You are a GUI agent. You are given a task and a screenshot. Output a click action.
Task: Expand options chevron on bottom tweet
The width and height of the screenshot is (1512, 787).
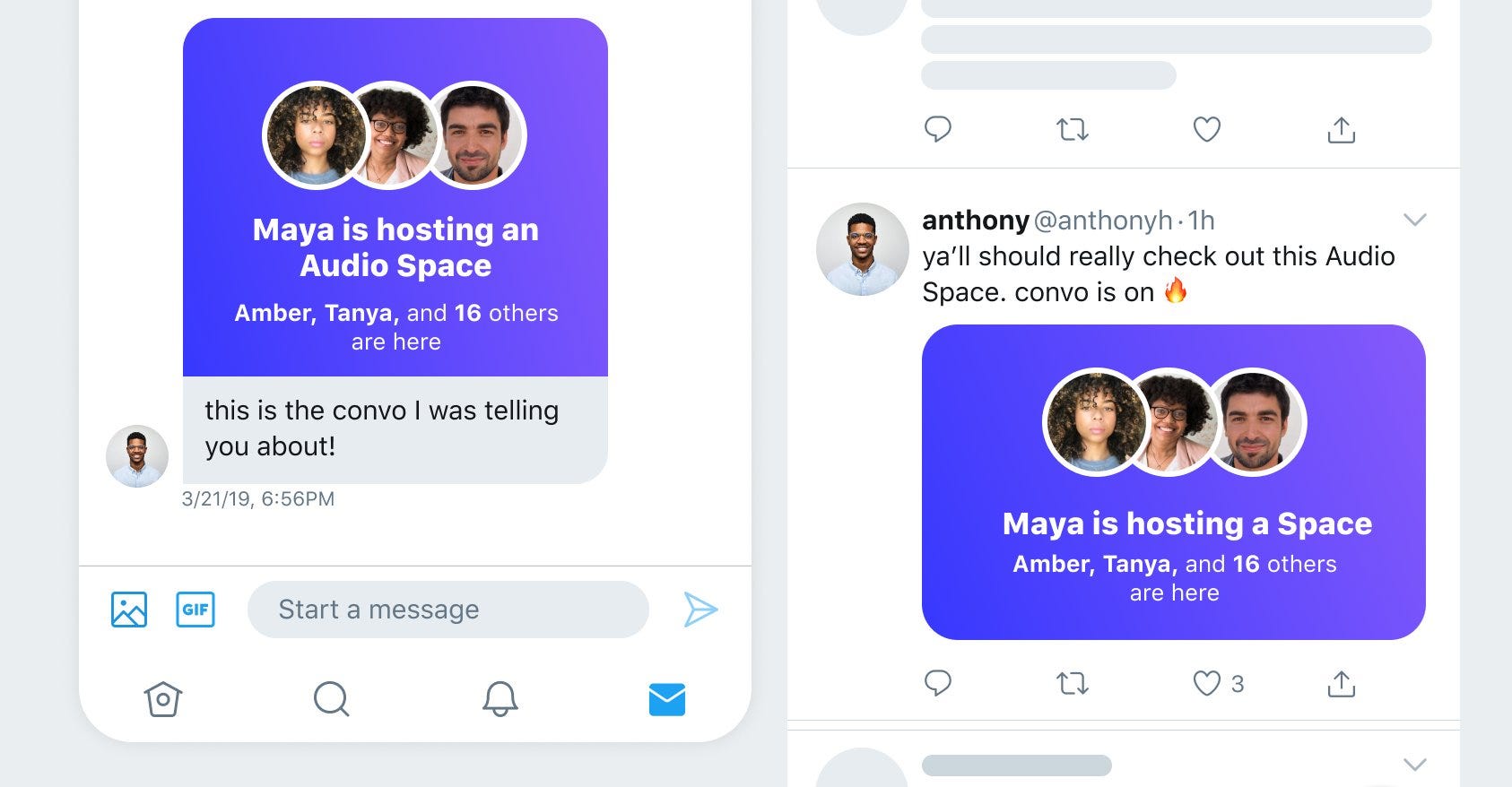pos(1414,765)
